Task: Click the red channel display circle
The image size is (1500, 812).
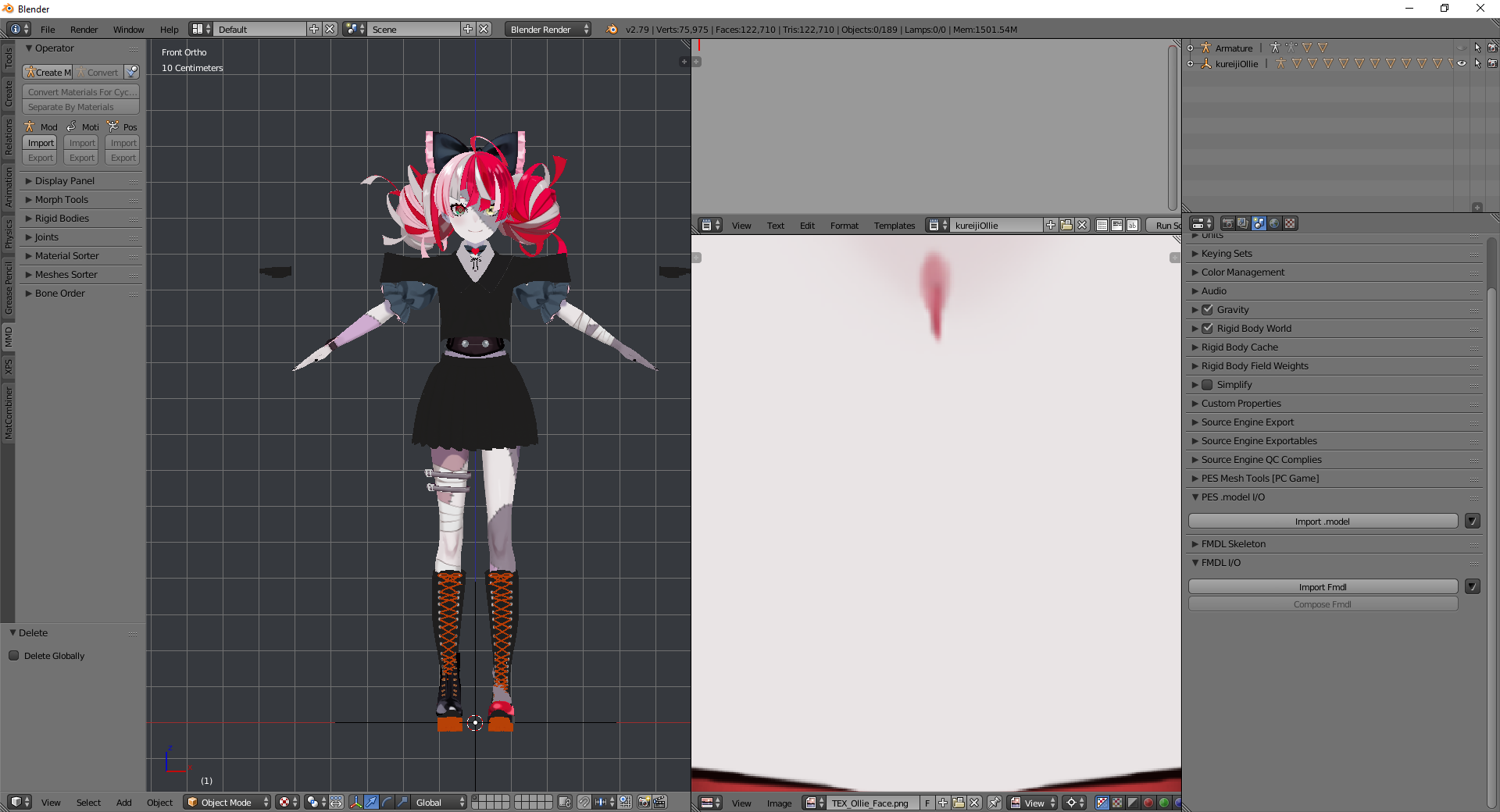Action: tap(1148, 803)
